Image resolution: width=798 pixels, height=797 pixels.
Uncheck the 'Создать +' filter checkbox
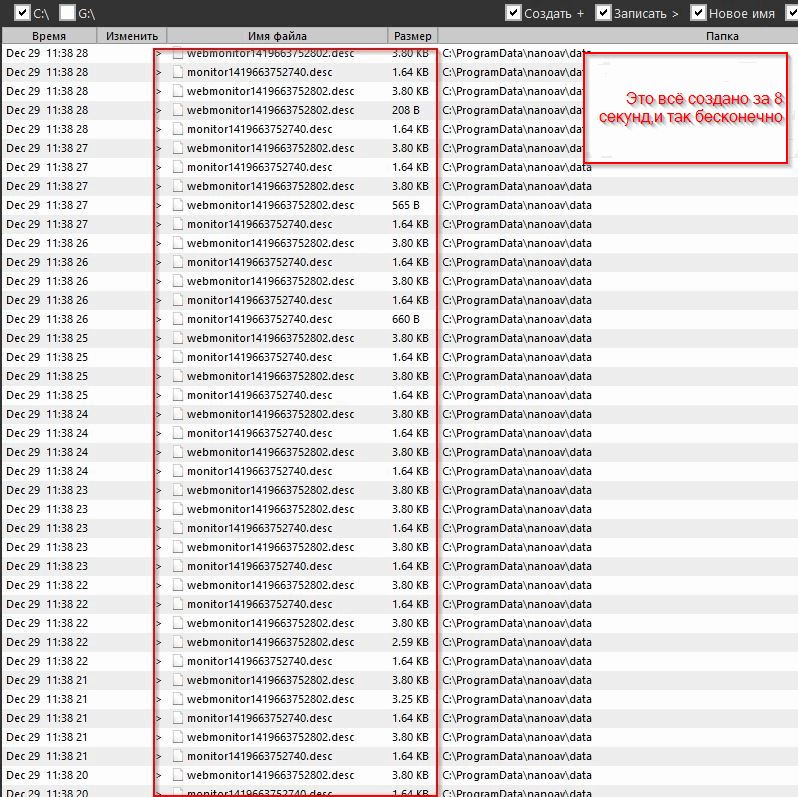click(514, 13)
